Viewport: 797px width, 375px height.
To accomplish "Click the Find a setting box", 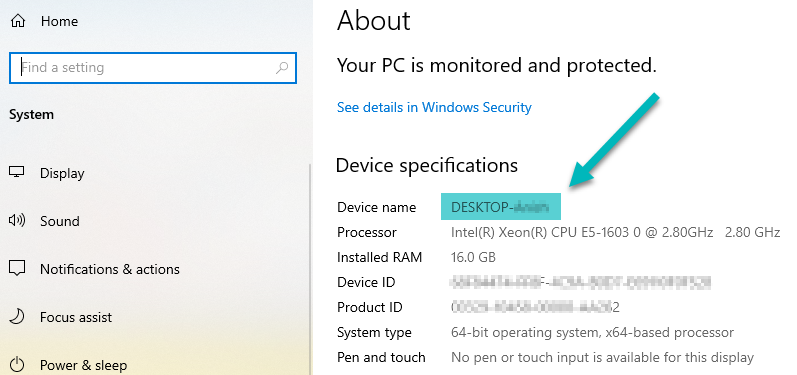I will pyautogui.click(x=152, y=68).
